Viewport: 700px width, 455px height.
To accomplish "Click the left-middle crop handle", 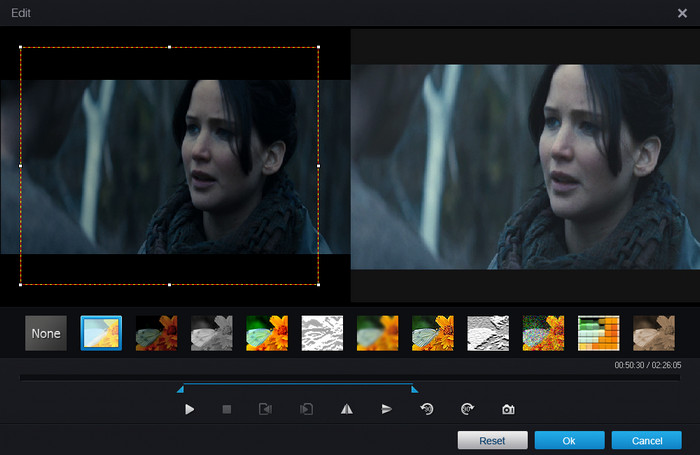I will tap(21, 166).
